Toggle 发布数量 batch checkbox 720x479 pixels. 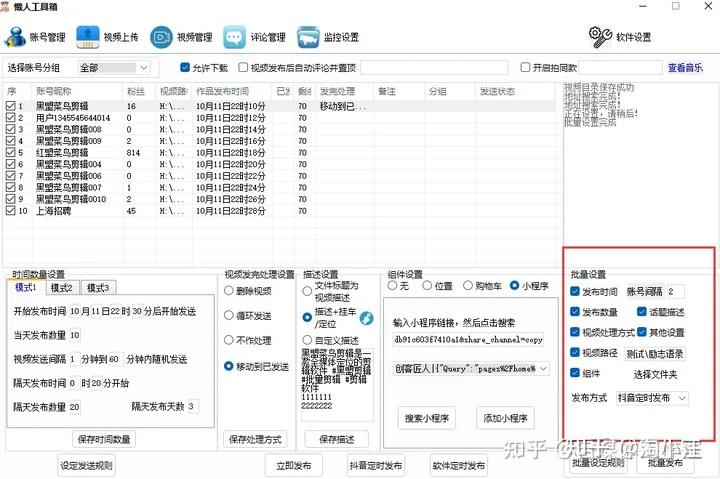pyautogui.click(x=574, y=312)
